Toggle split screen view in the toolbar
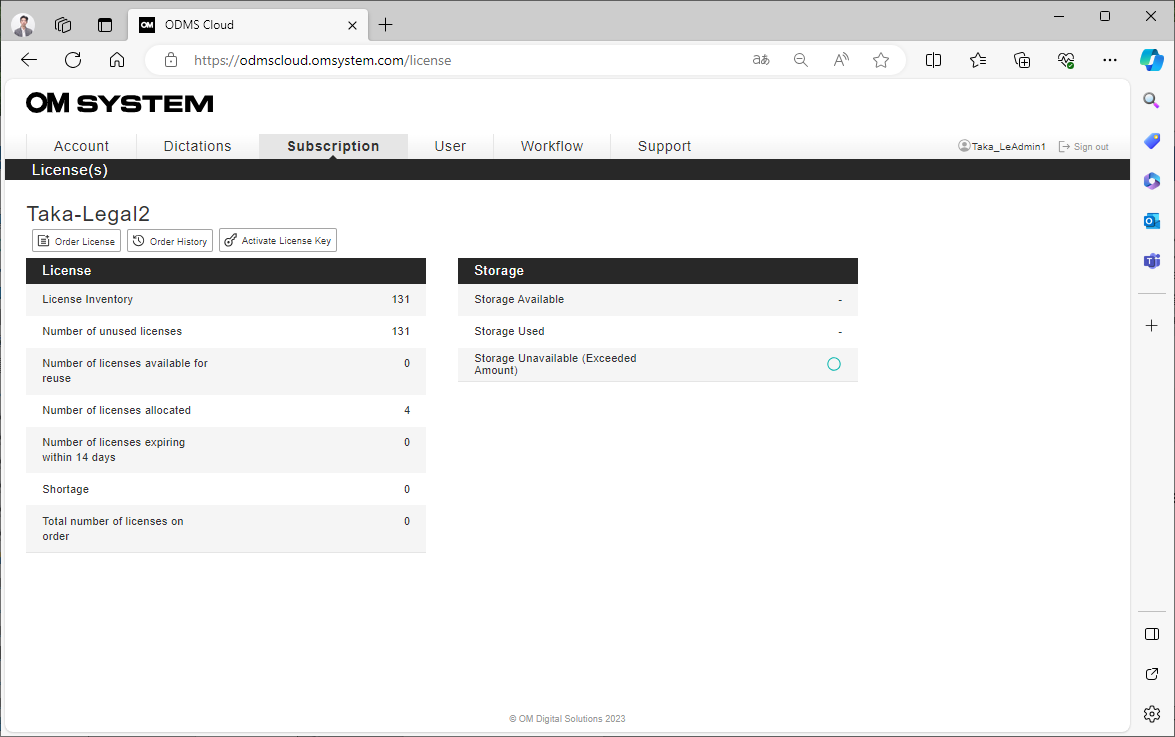Viewport: 1175px width, 737px height. tap(933, 60)
